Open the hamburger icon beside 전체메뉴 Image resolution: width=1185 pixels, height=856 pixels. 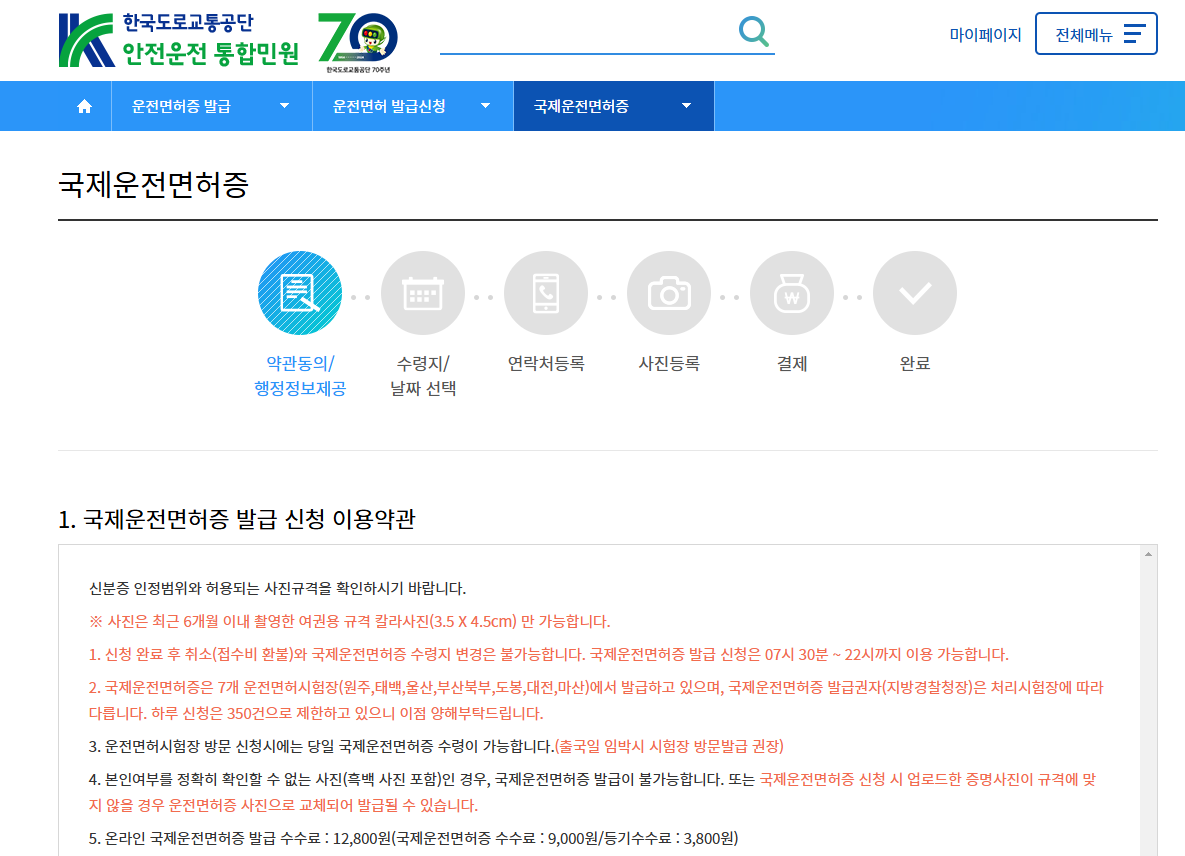point(1134,34)
